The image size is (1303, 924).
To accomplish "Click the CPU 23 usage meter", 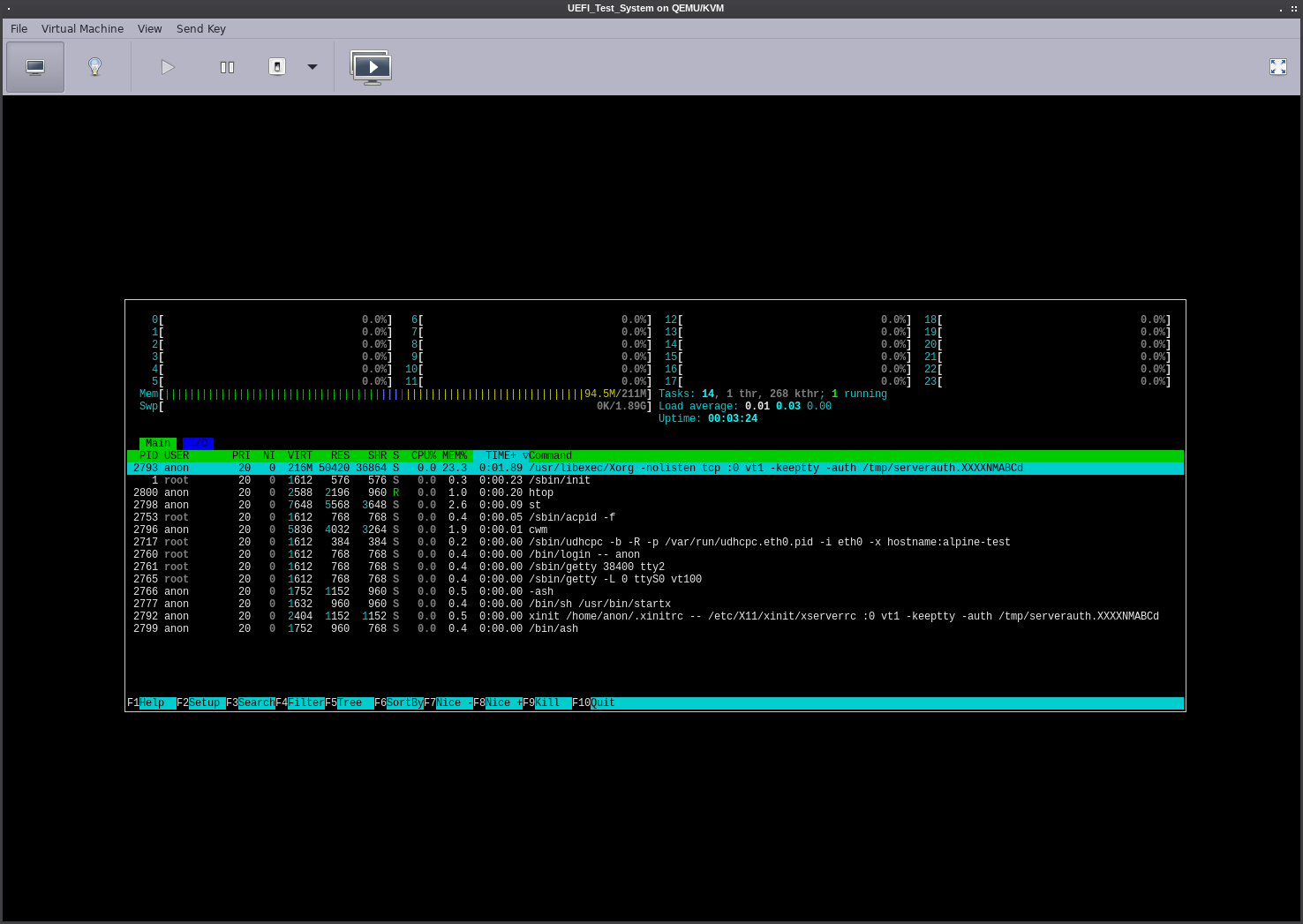I will 1048,382.
